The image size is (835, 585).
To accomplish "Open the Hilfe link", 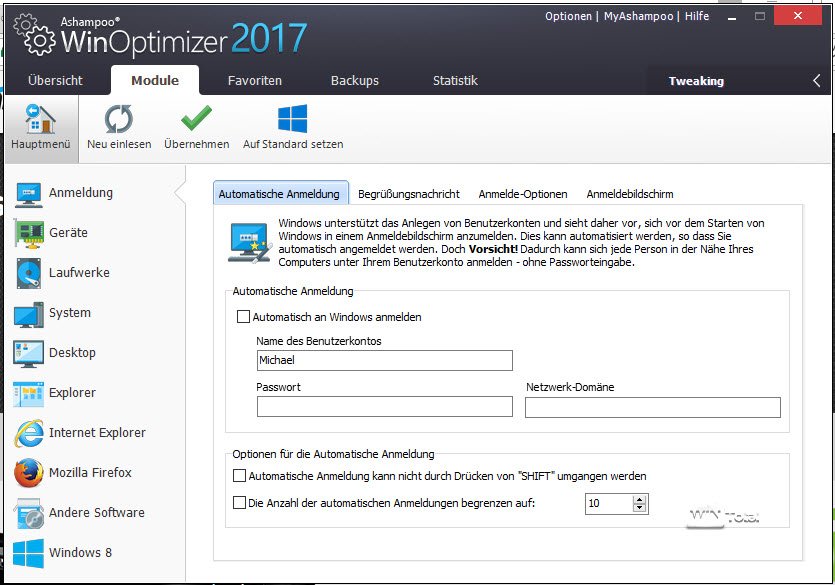I will (697, 16).
